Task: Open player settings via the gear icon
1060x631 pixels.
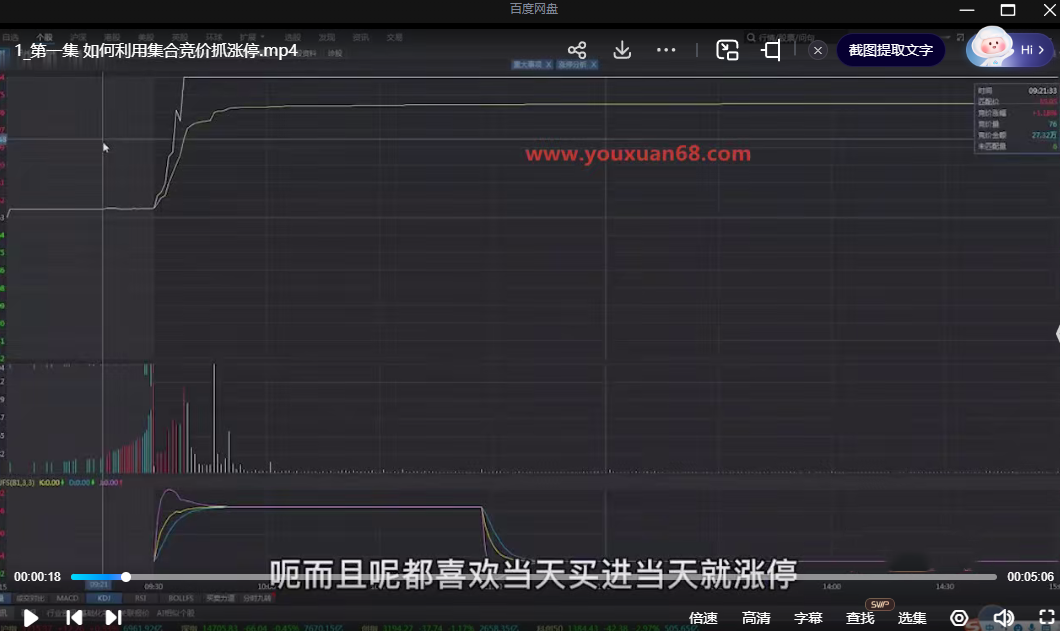Action: (x=959, y=618)
